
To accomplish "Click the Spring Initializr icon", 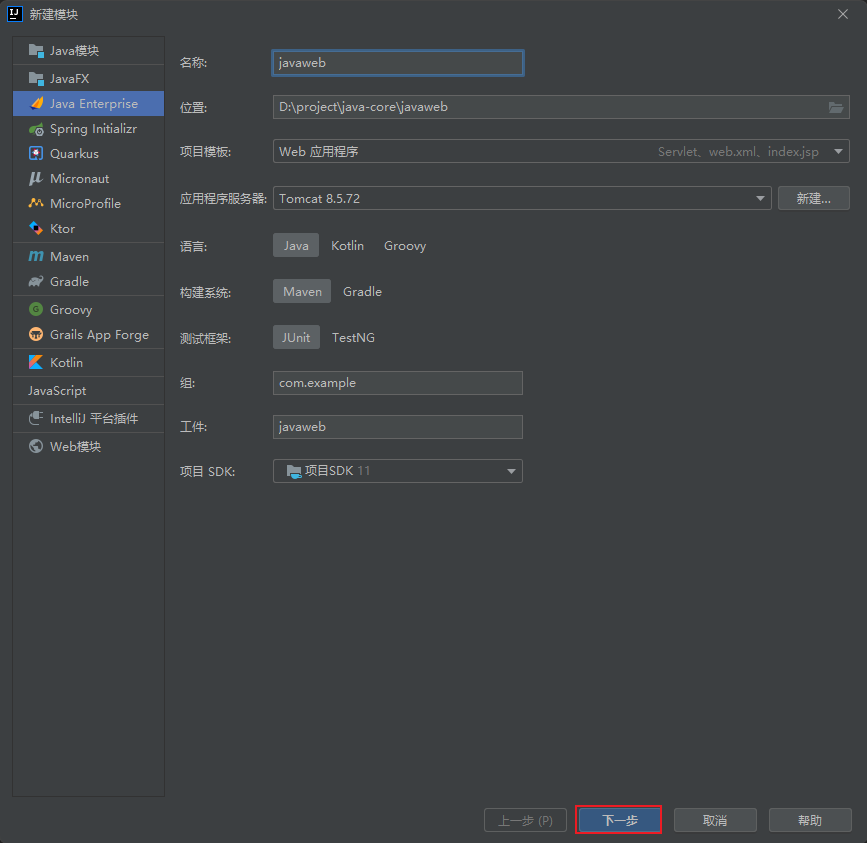I will [x=36, y=129].
